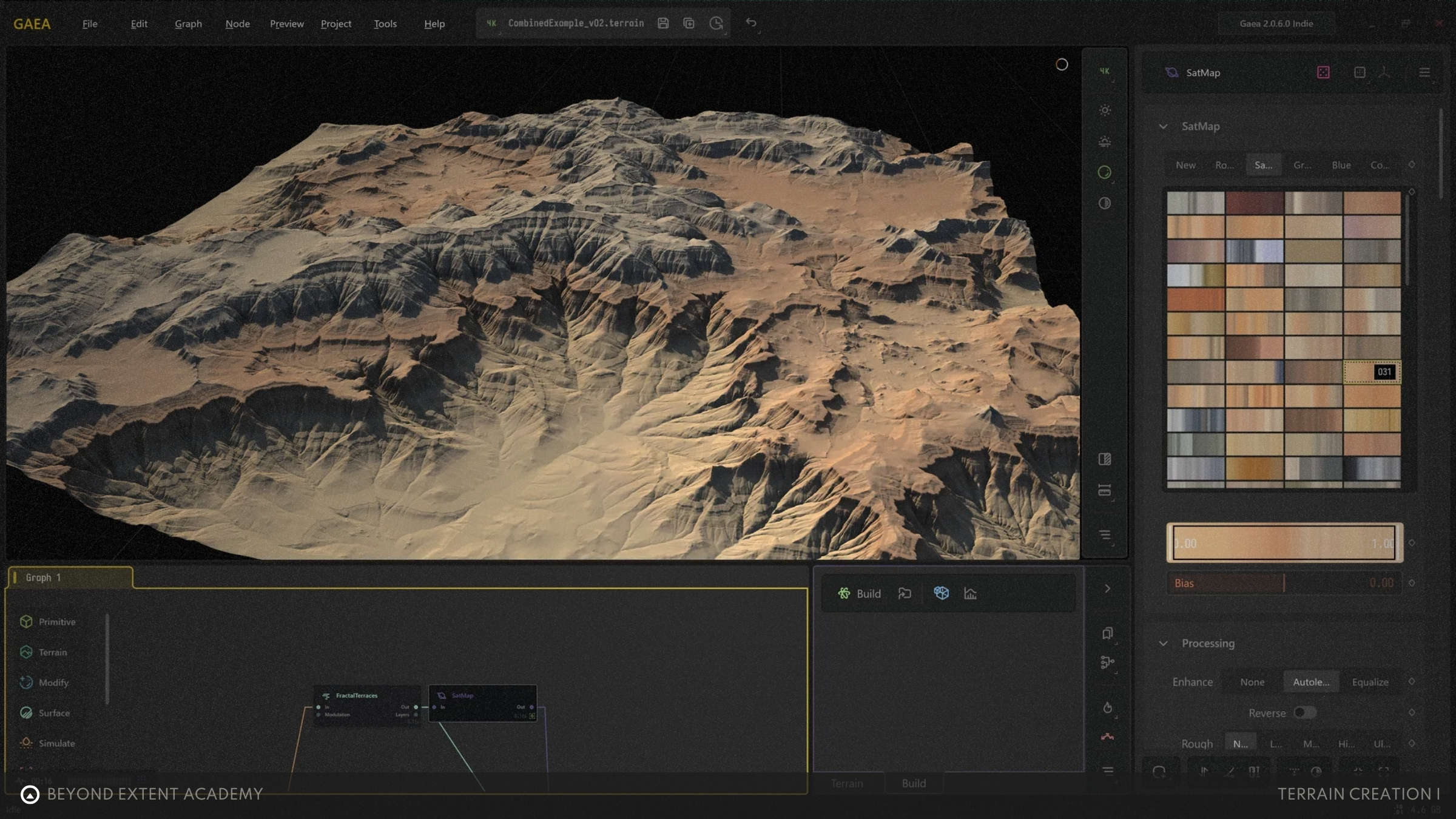Switch to the Terrain bottom tab
1456x819 pixels.
tap(846, 783)
